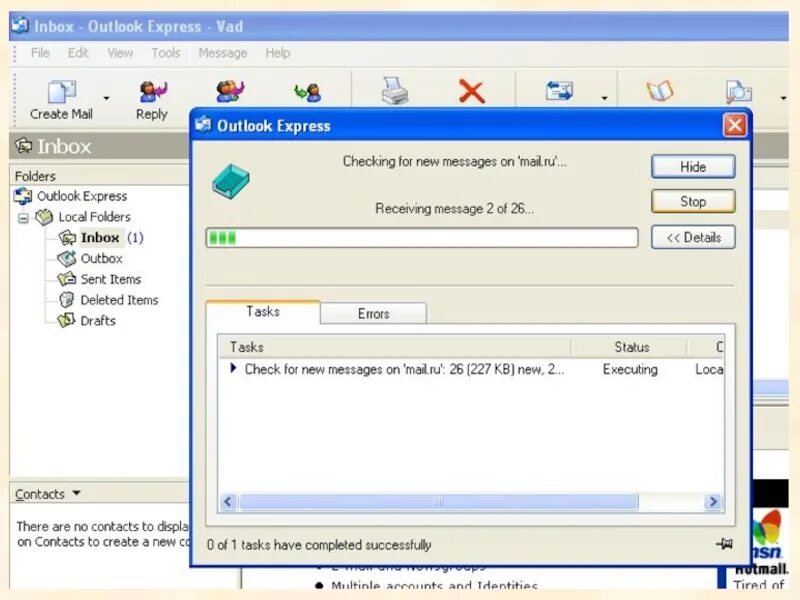Open the Tools menu

pyautogui.click(x=166, y=53)
